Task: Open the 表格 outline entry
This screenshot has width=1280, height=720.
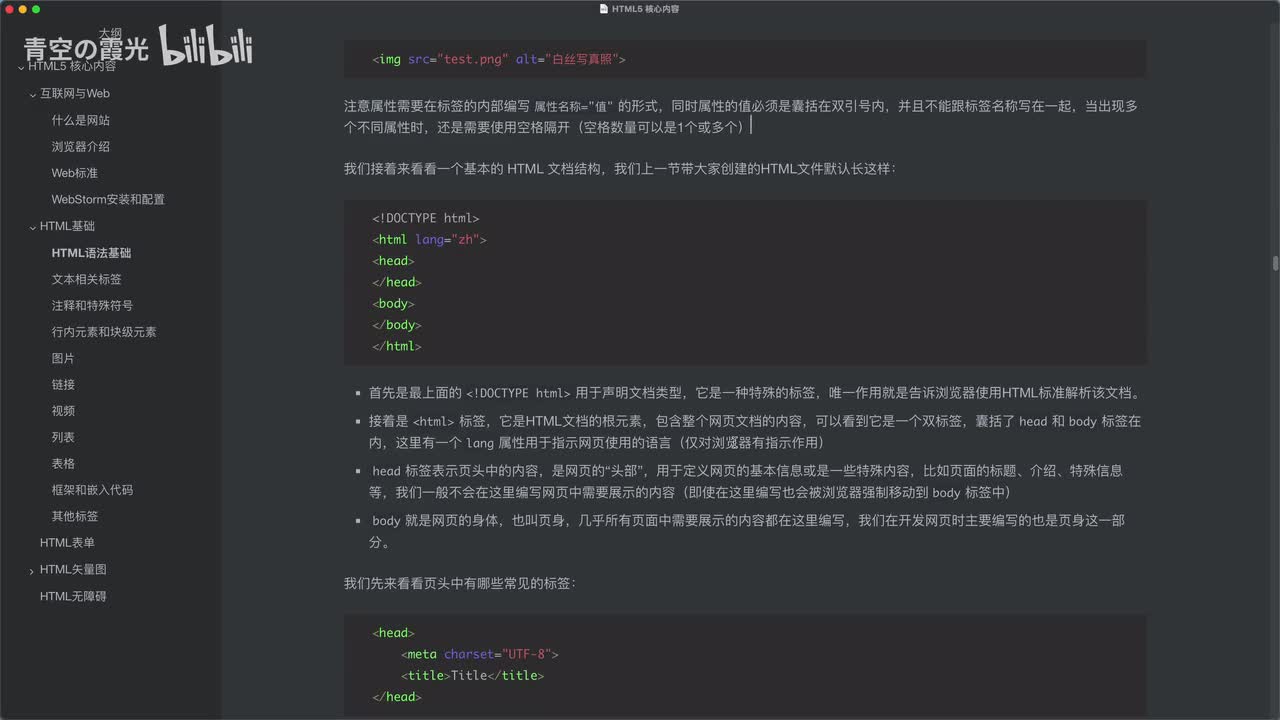Action: coord(63,463)
